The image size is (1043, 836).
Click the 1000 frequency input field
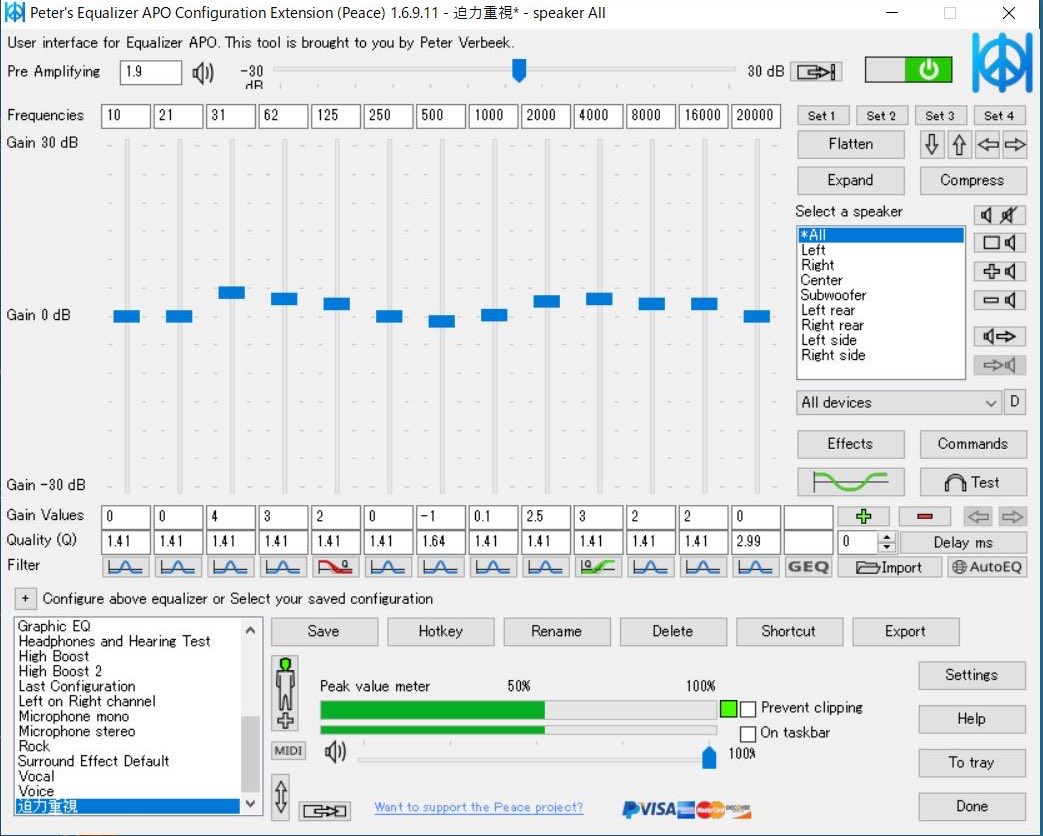point(494,116)
